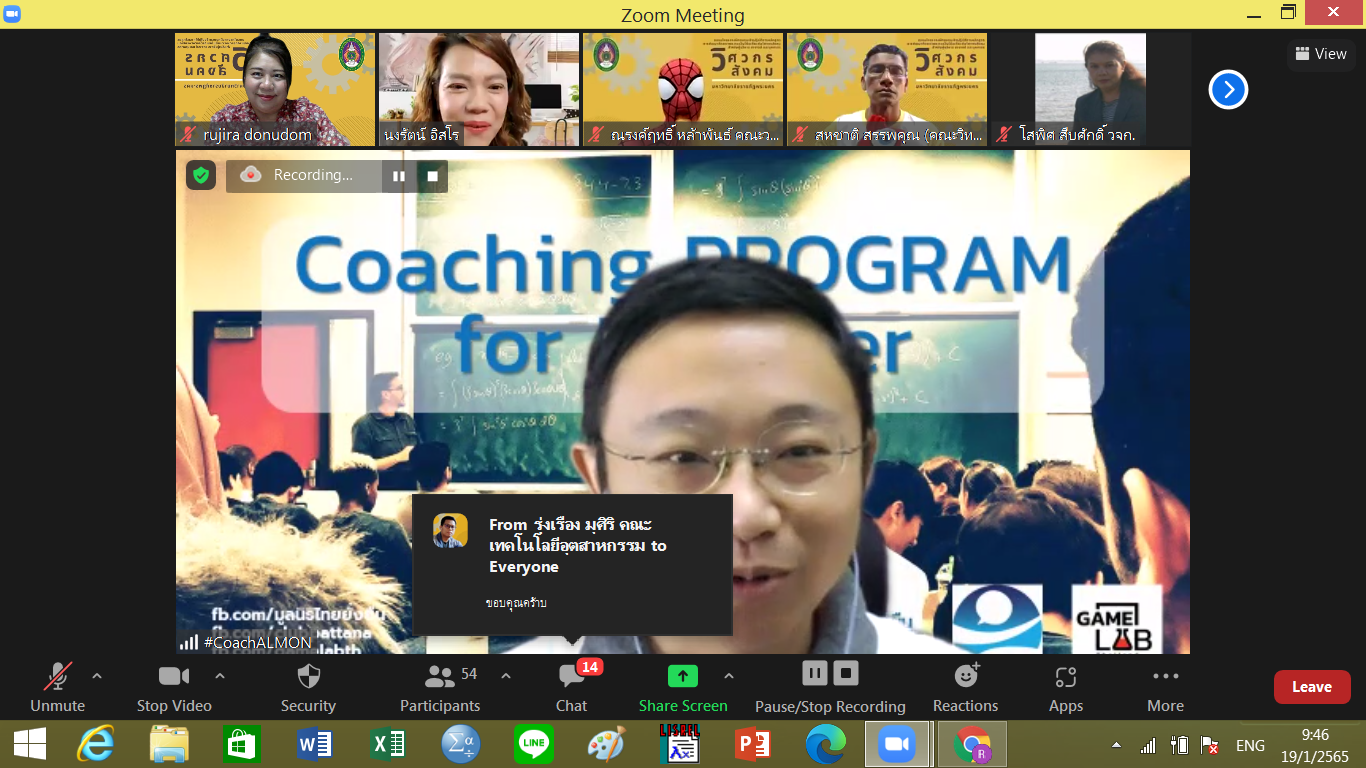Open Security shield menu

[x=308, y=688]
